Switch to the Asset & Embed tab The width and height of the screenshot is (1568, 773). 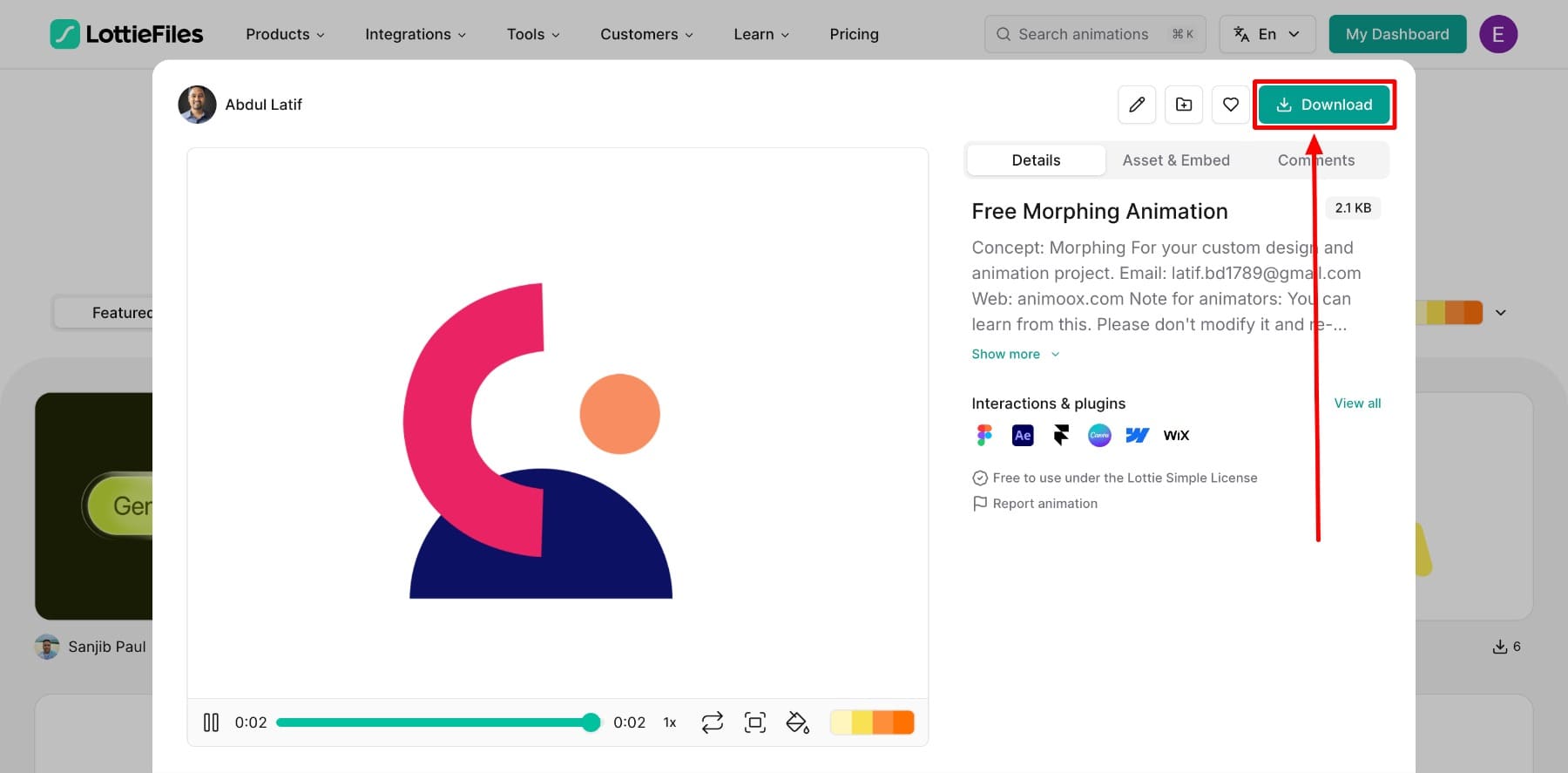1176,160
